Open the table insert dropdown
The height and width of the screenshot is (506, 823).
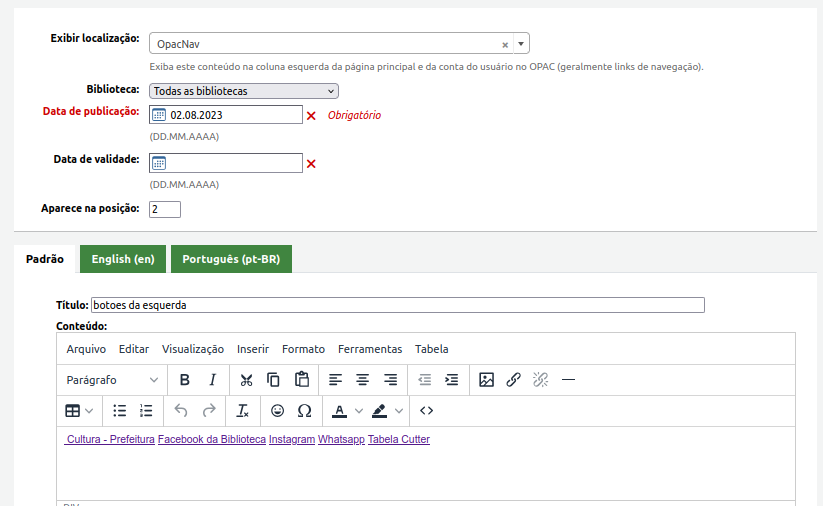coord(79,410)
